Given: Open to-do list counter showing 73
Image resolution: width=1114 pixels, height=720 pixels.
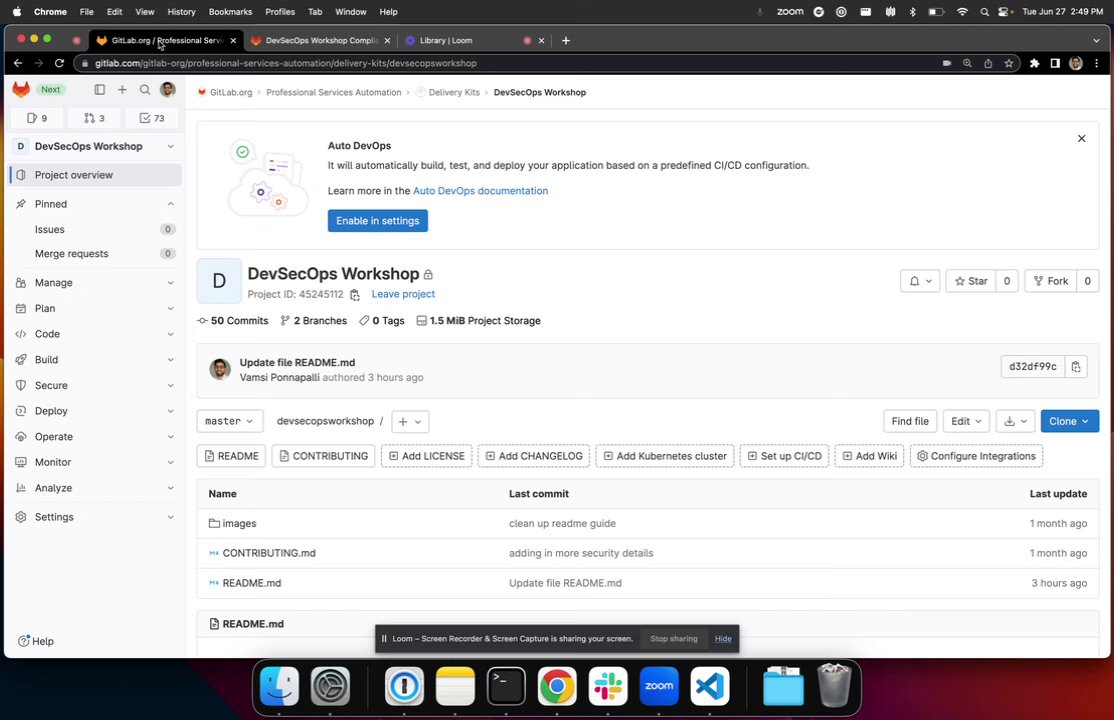Looking at the screenshot, I should 151,118.
